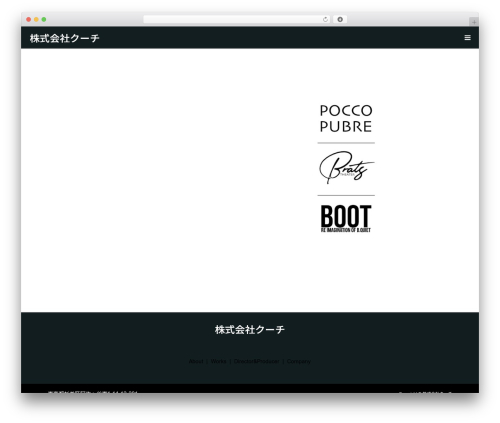The image size is (500, 423).
Task: Click the 株式会社クーチ footer title
Action: pyautogui.click(x=250, y=330)
